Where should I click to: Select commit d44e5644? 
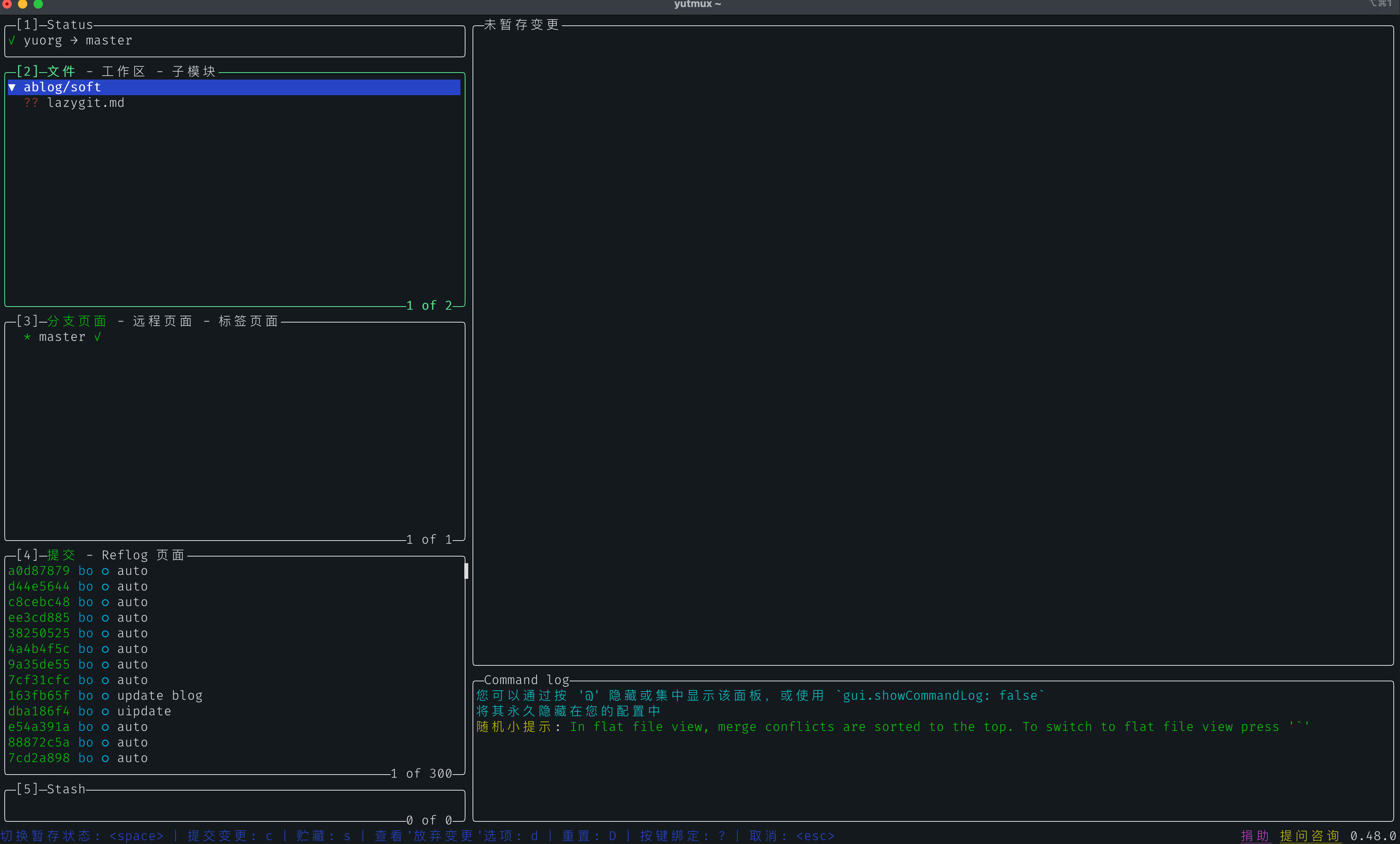pos(234,586)
